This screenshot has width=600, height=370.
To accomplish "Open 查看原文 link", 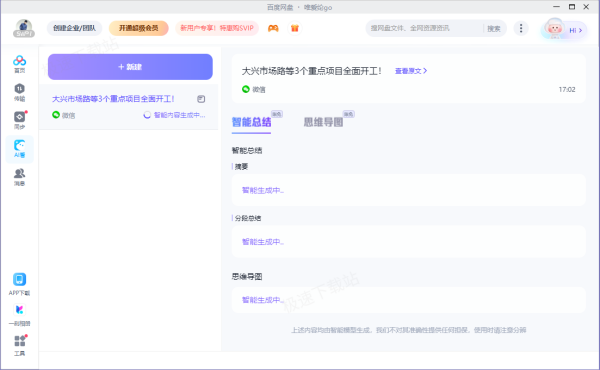I will (411, 71).
